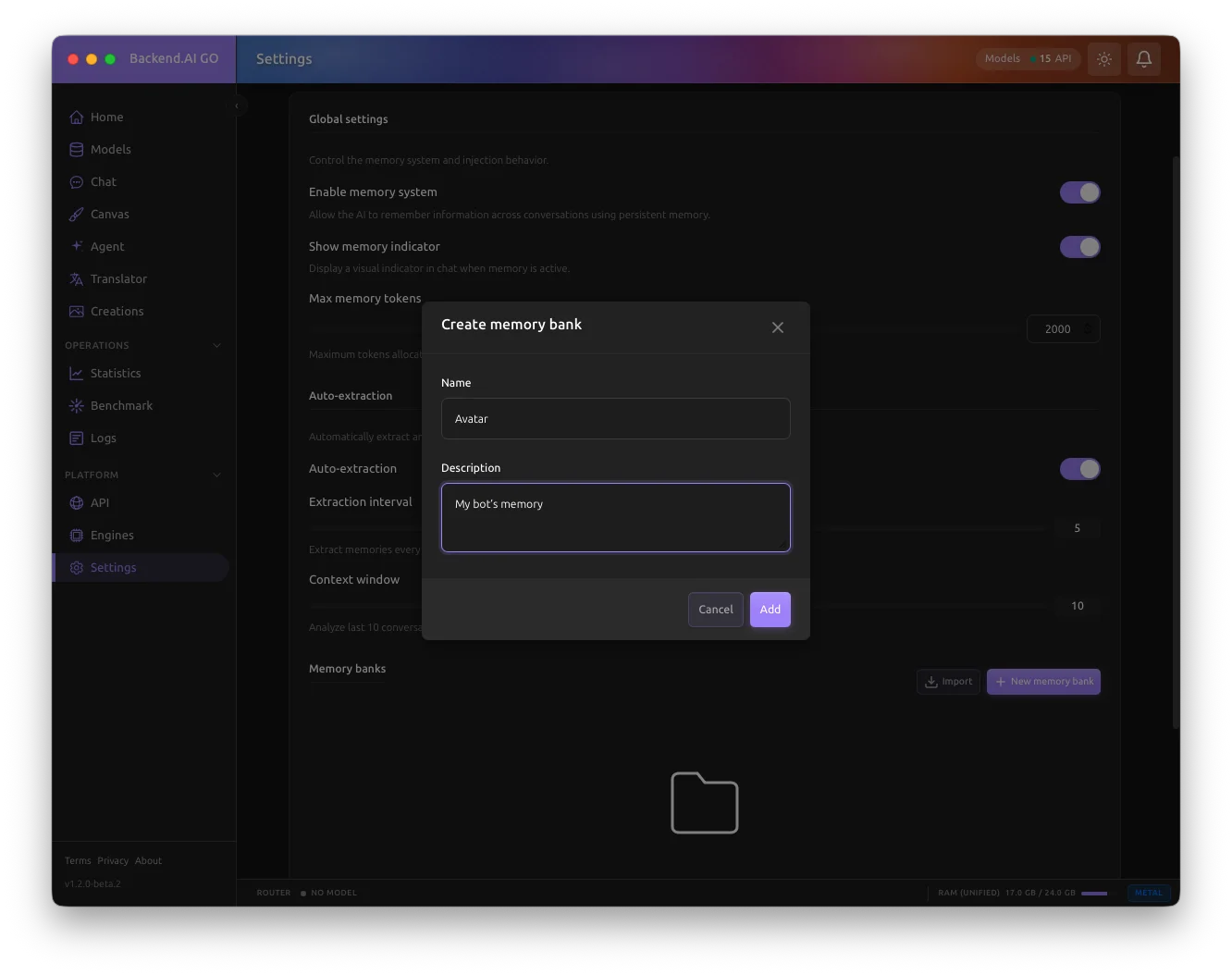Click inside the Name field showing Avatar
1232x975 pixels.
coord(615,418)
